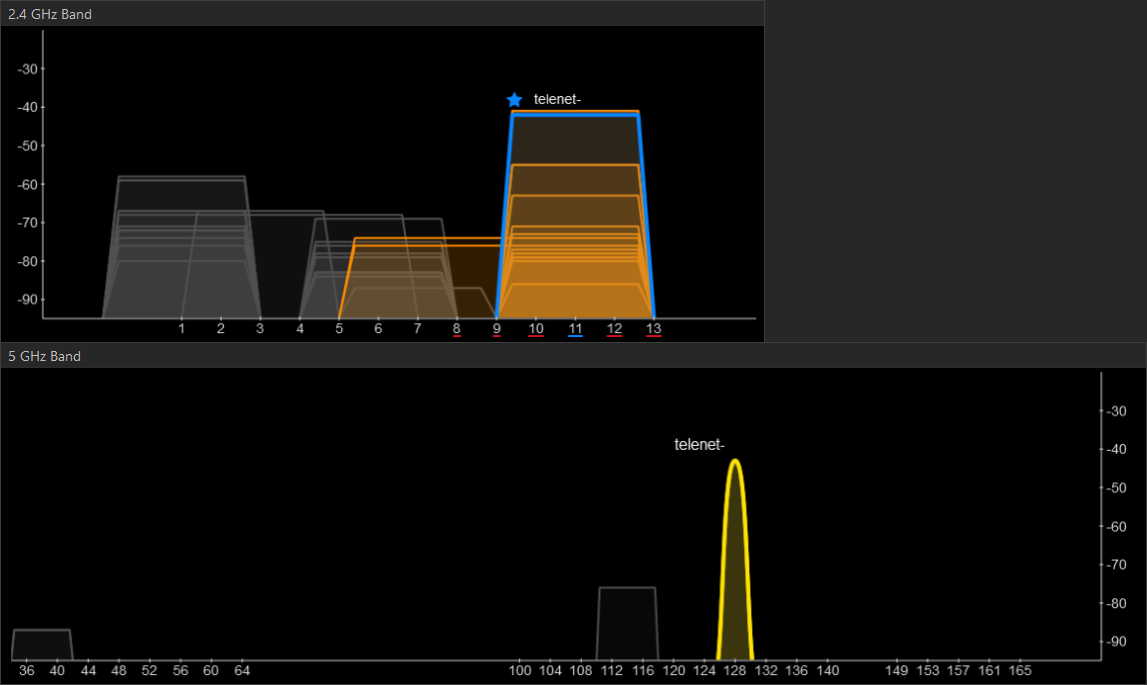Click the 5 GHz Band panel header

(x=44, y=356)
